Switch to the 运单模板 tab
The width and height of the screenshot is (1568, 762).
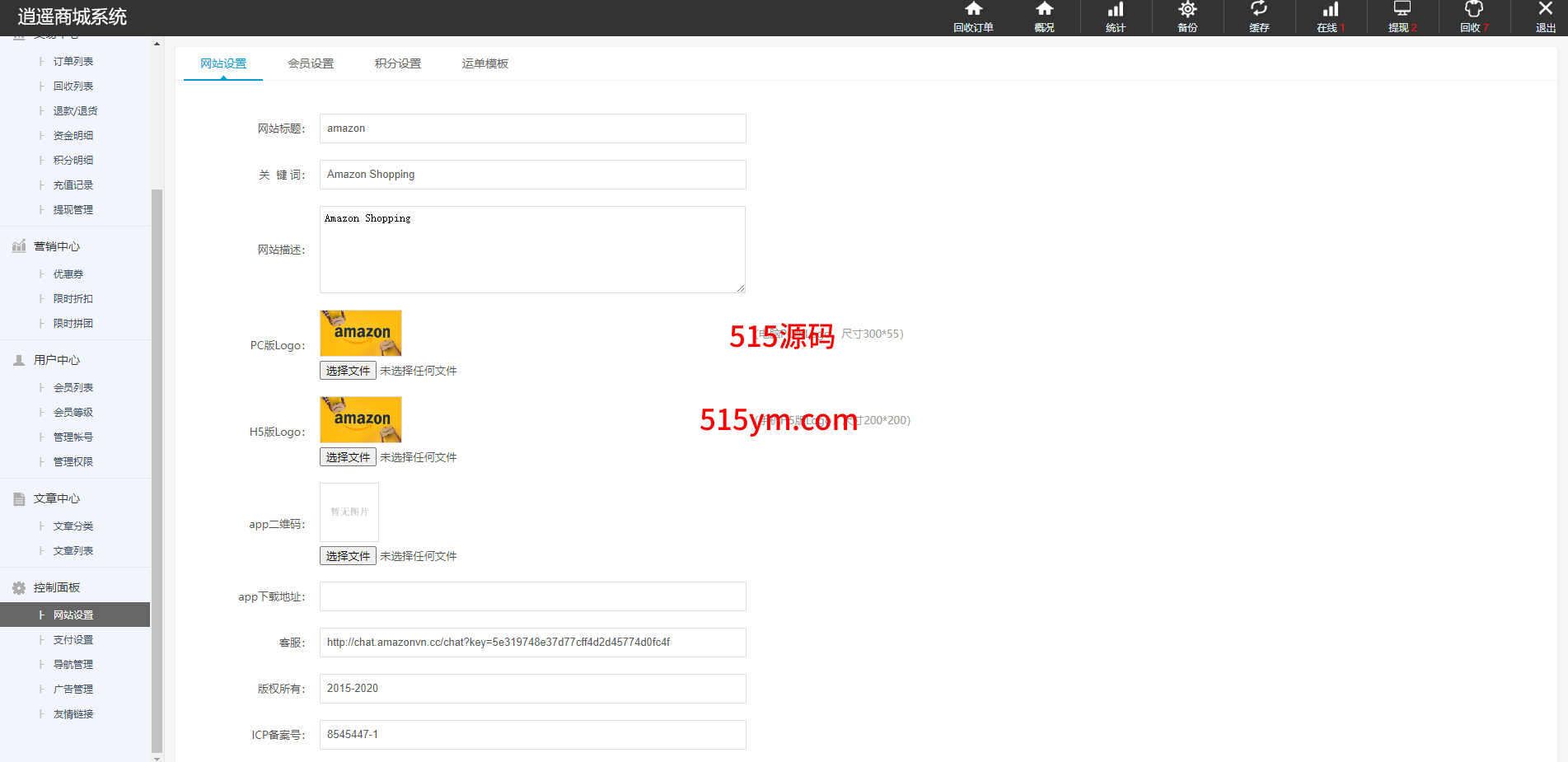tap(484, 63)
